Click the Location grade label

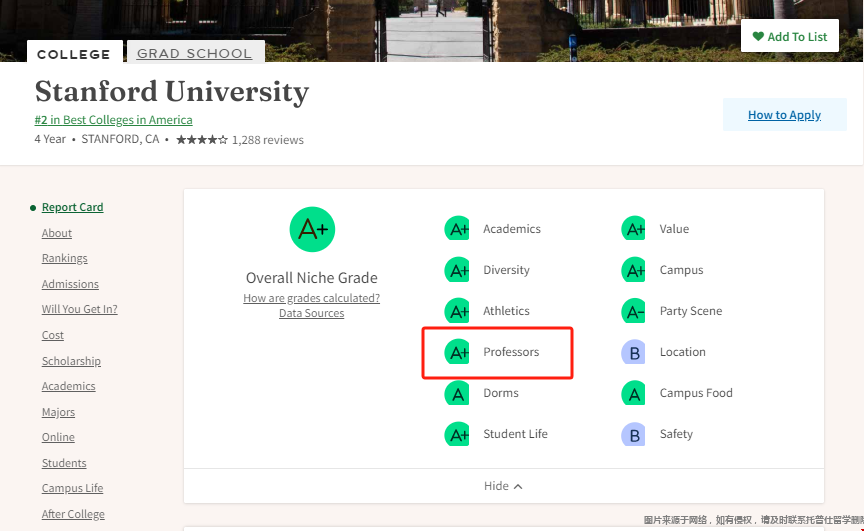click(x=683, y=352)
